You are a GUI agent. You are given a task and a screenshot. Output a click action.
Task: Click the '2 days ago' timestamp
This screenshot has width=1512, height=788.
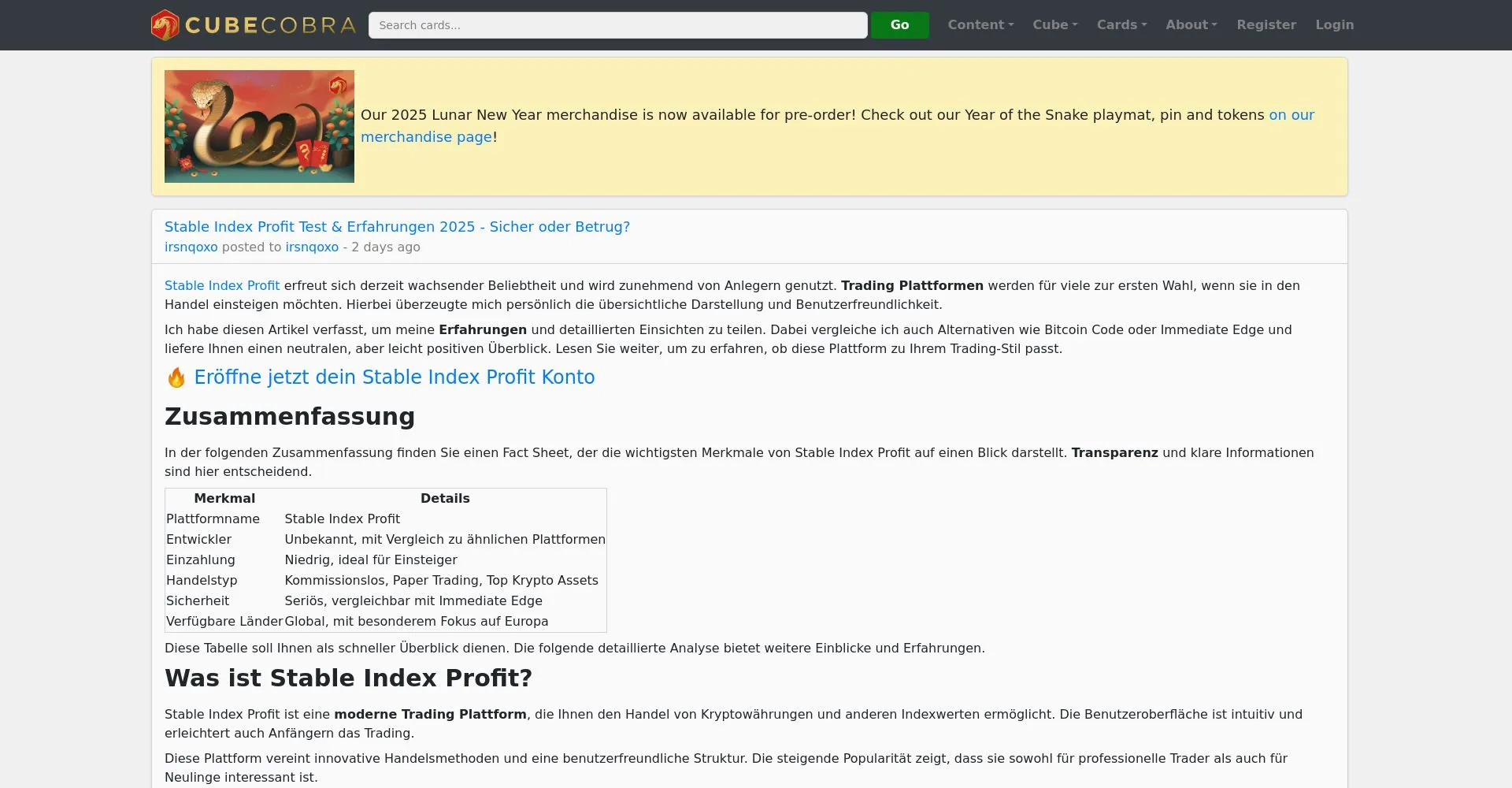pyautogui.click(x=386, y=247)
